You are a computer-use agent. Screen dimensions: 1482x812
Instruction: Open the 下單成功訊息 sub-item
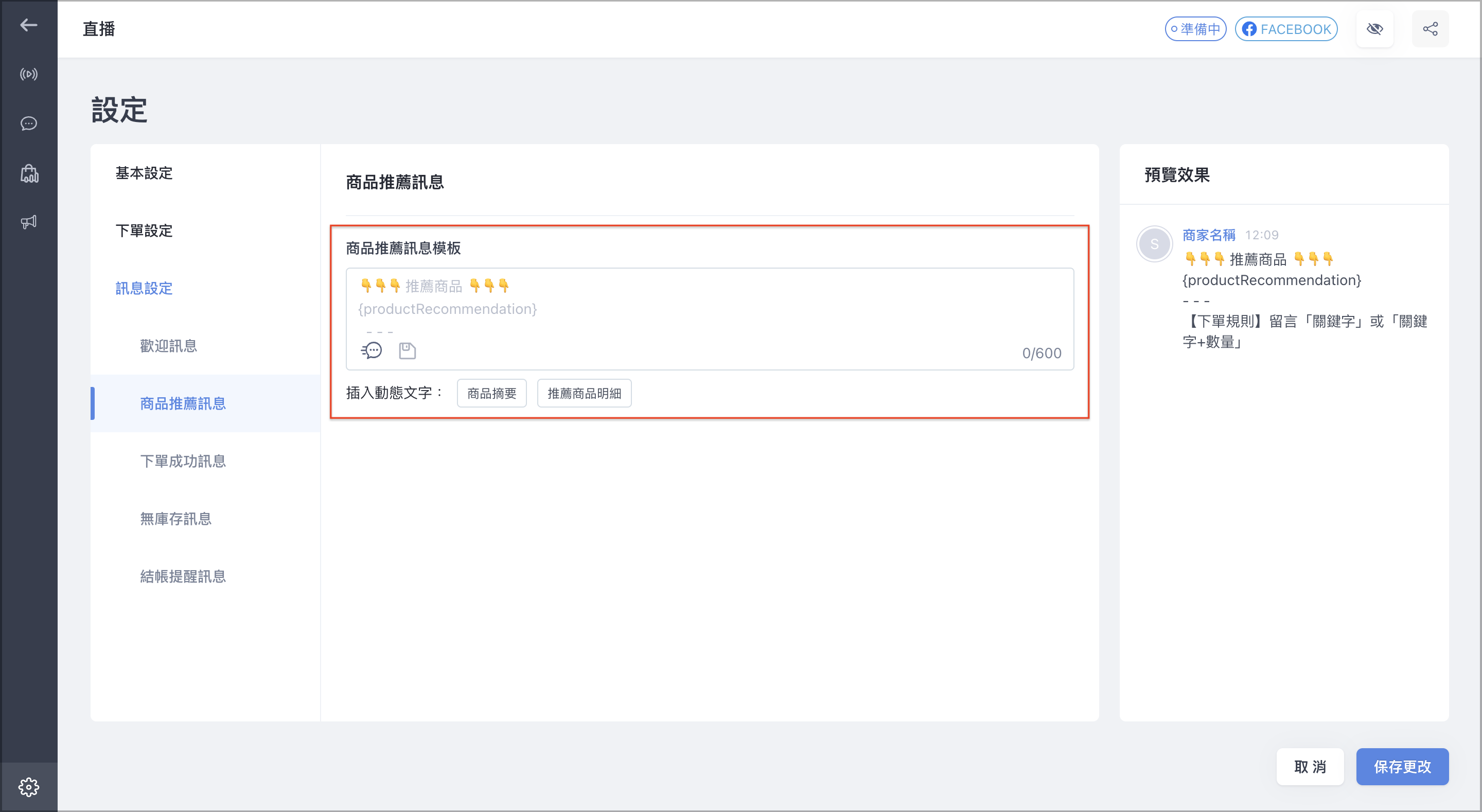point(183,461)
